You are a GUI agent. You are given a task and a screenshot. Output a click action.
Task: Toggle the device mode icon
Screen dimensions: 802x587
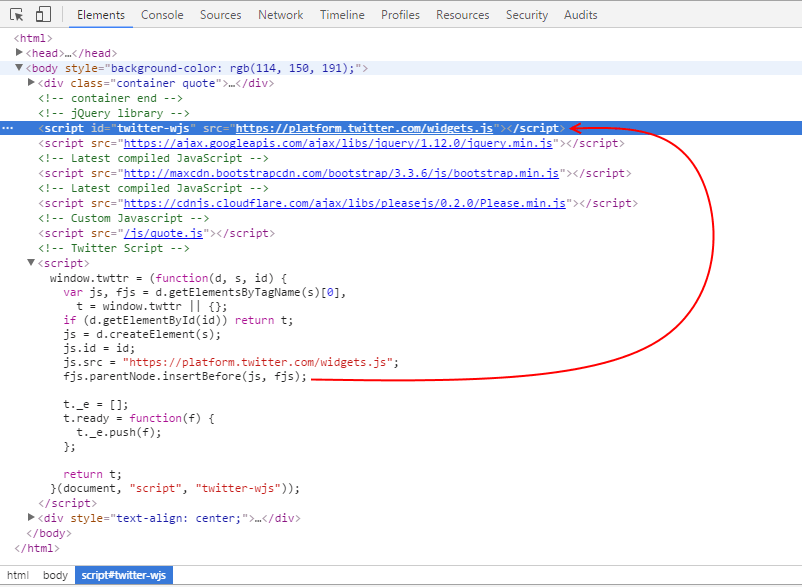tap(43, 15)
